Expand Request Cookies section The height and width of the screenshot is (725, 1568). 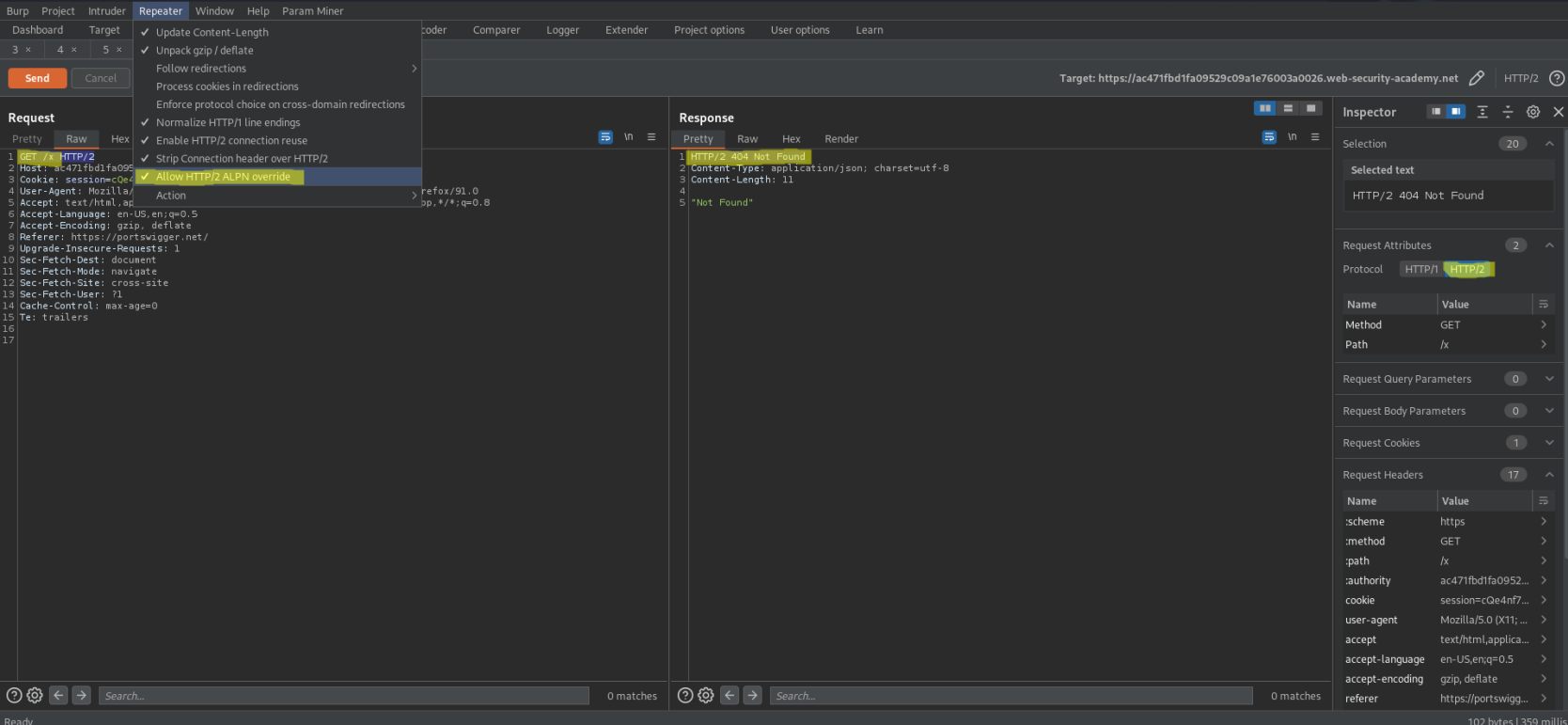[x=1549, y=443]
